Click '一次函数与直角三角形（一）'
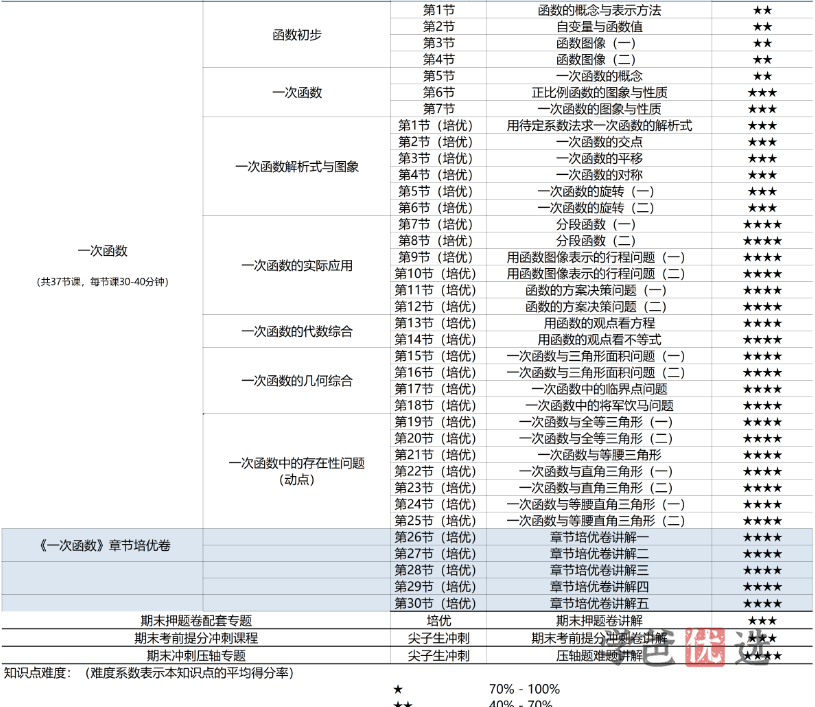The image size is (815, 707). coord(599,472)
